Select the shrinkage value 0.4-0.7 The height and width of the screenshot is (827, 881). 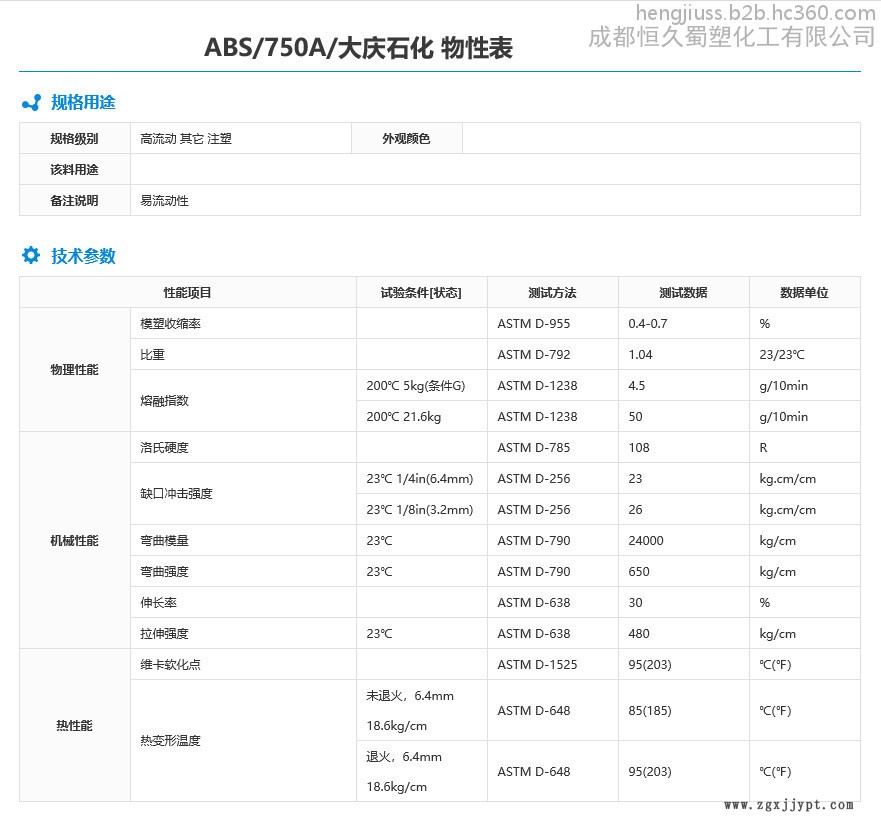[x=648, y=324]
